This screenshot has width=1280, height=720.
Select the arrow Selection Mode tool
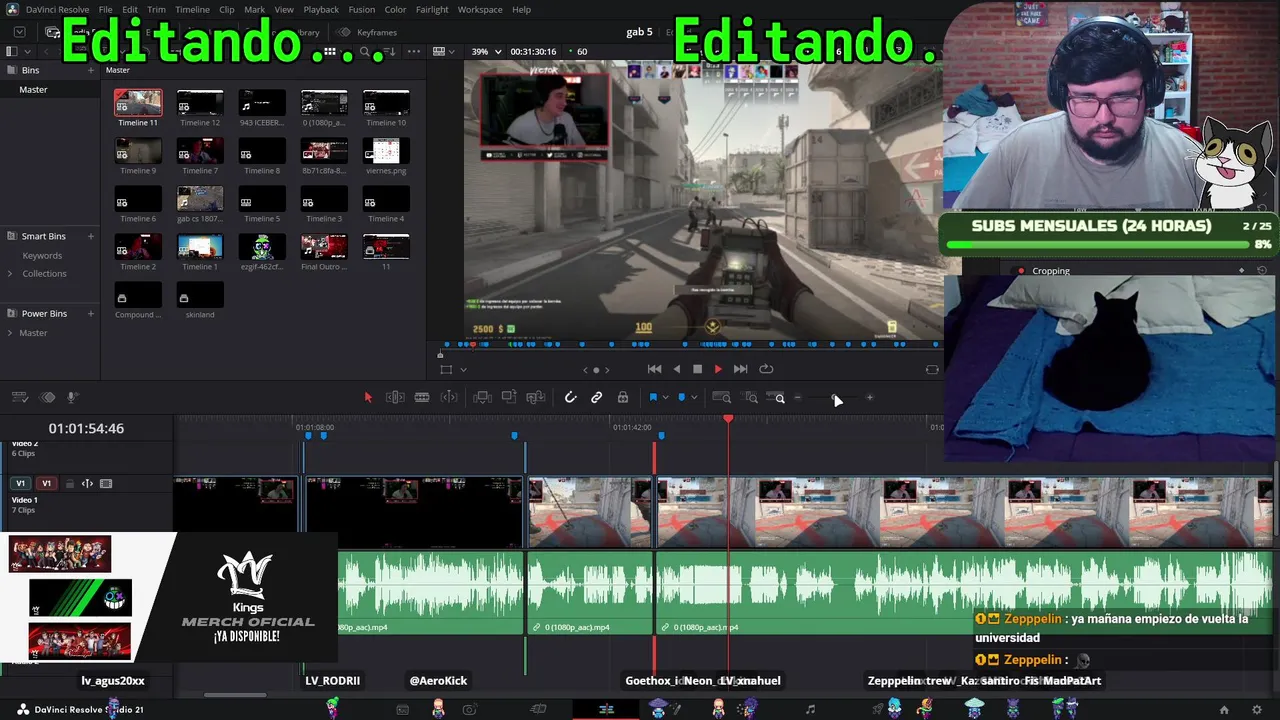point(368,397)
